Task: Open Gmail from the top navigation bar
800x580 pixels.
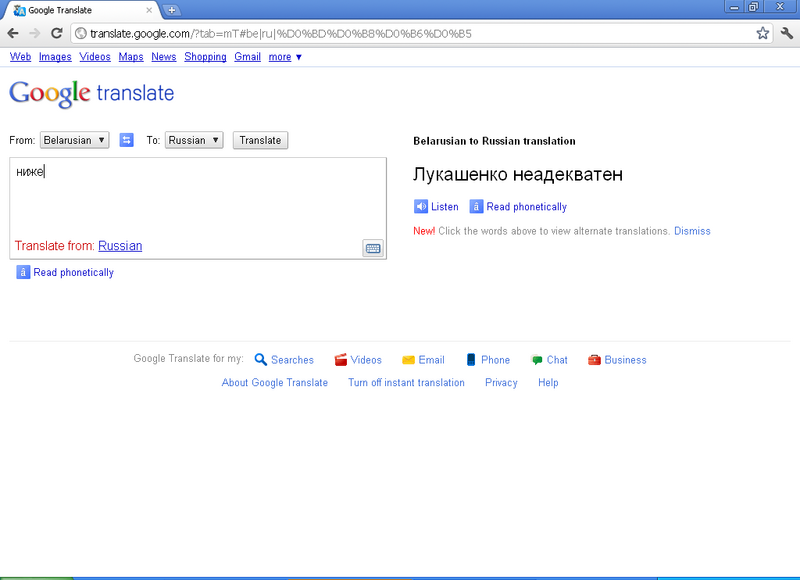Action: (x=247, y=57)
